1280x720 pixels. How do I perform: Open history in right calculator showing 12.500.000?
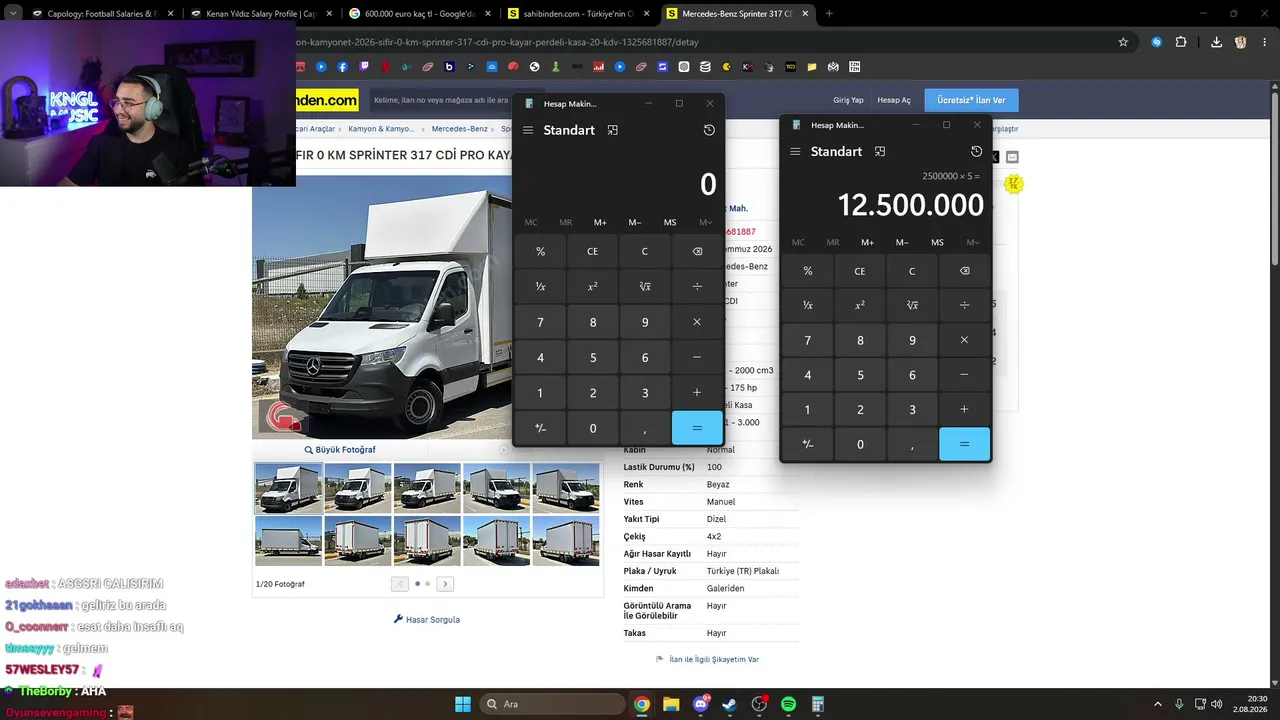click(977, 151)
